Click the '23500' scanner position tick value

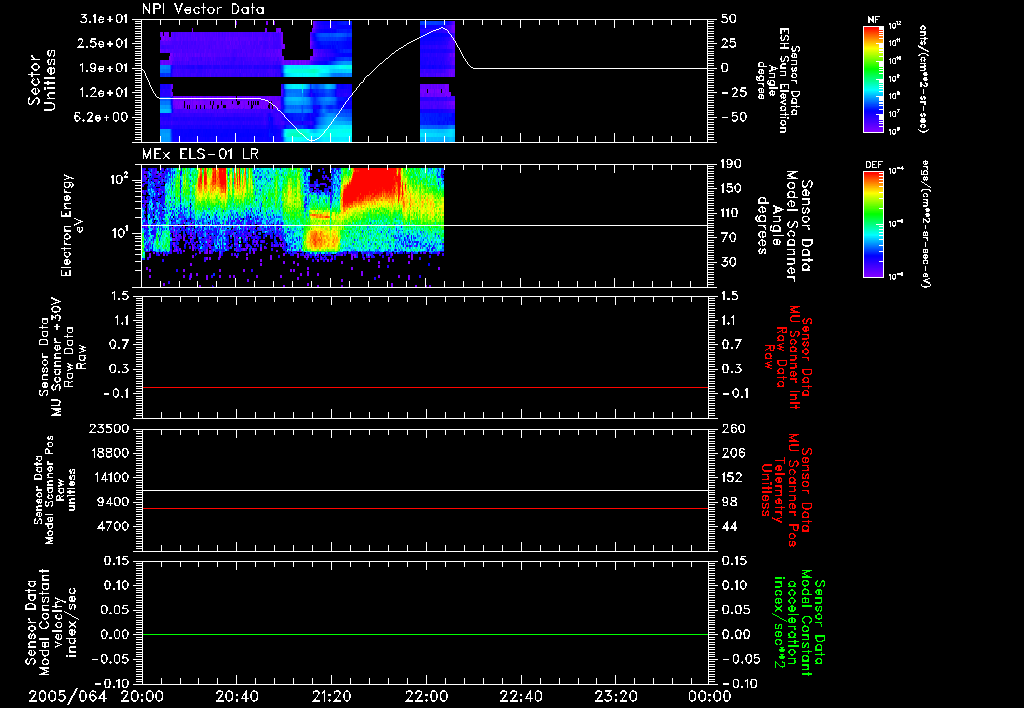coord(109,429)
